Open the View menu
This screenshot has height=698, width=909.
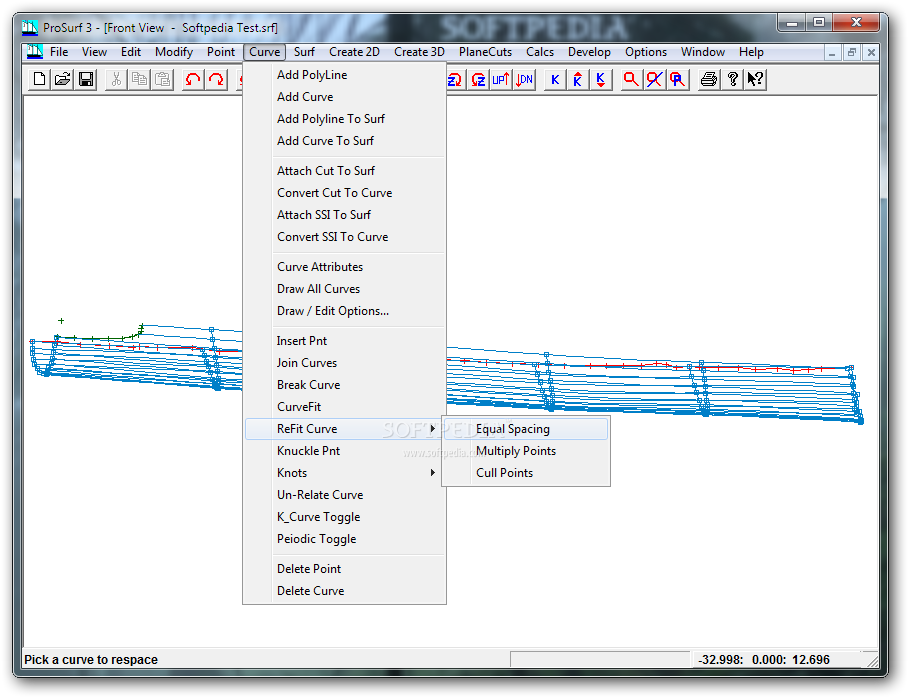click(94, 52)
